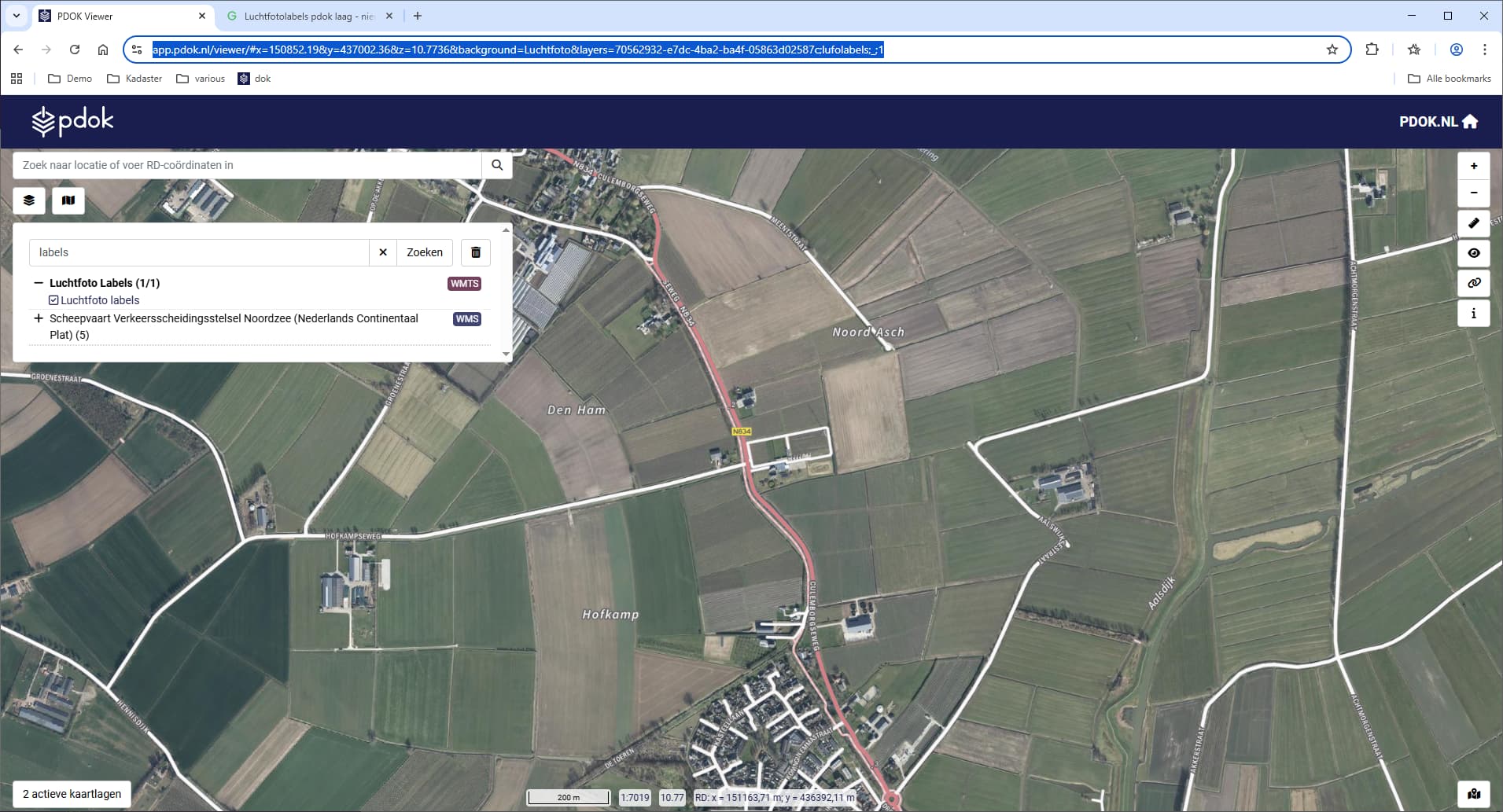Click the share link icon
Screen dimensions: 1503x812
click(x=1473, y=283)
